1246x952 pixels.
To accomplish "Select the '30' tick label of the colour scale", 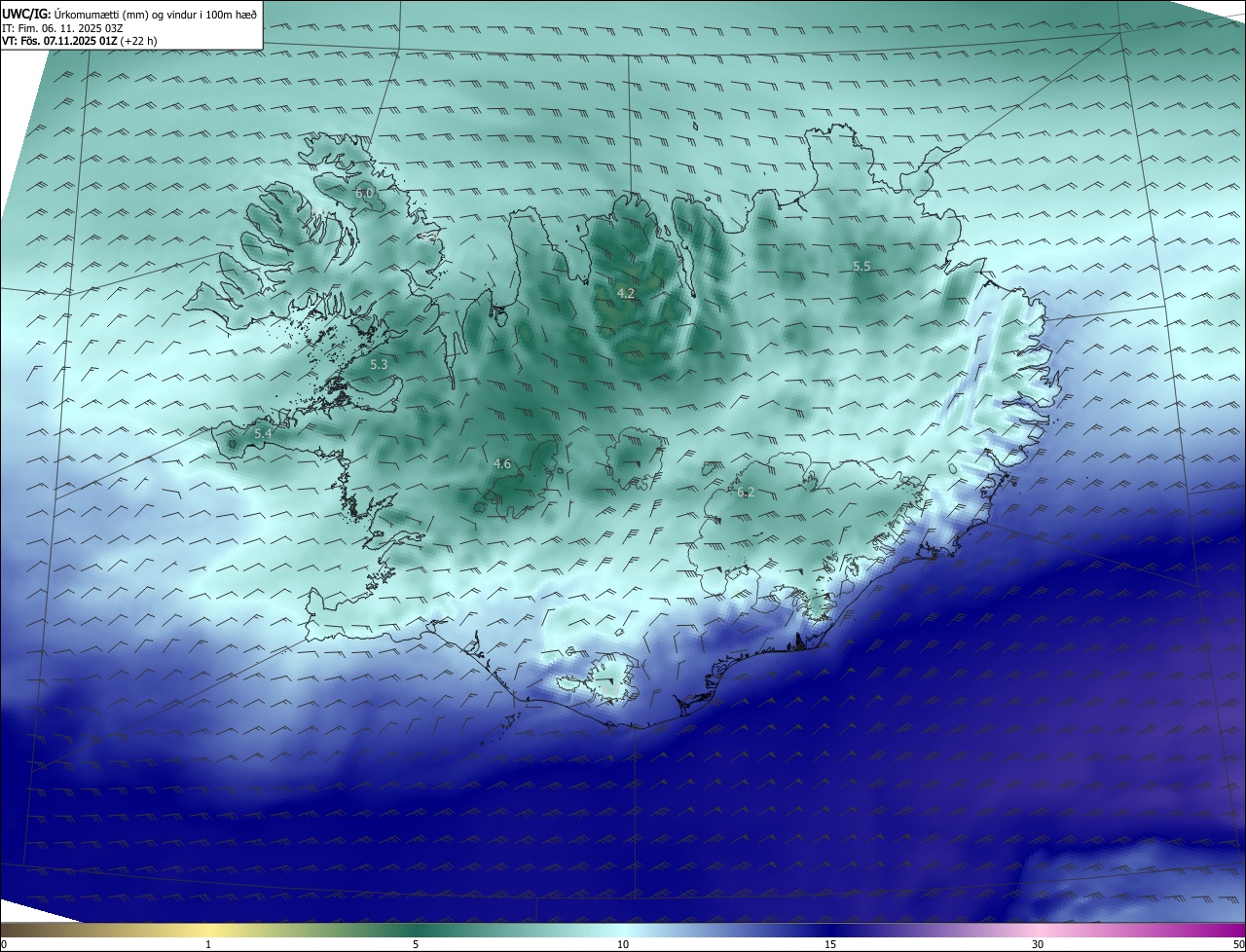I will point(1038,944).
